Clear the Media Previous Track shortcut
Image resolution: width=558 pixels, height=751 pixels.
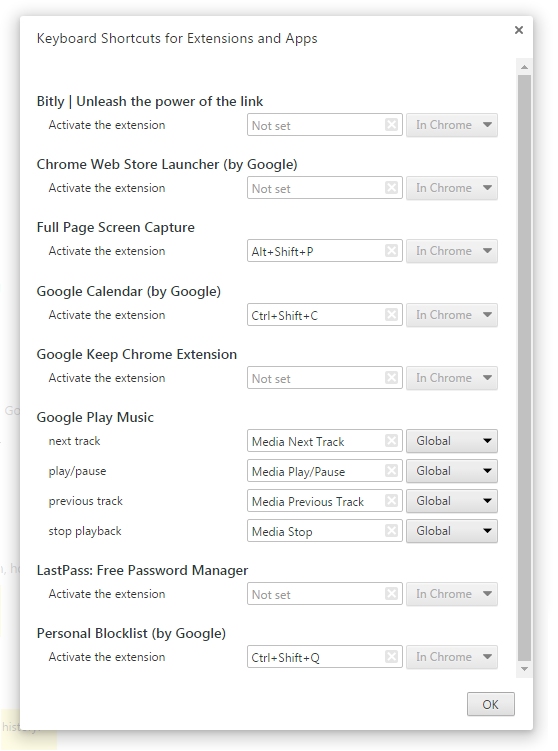[x=391, y=501]
